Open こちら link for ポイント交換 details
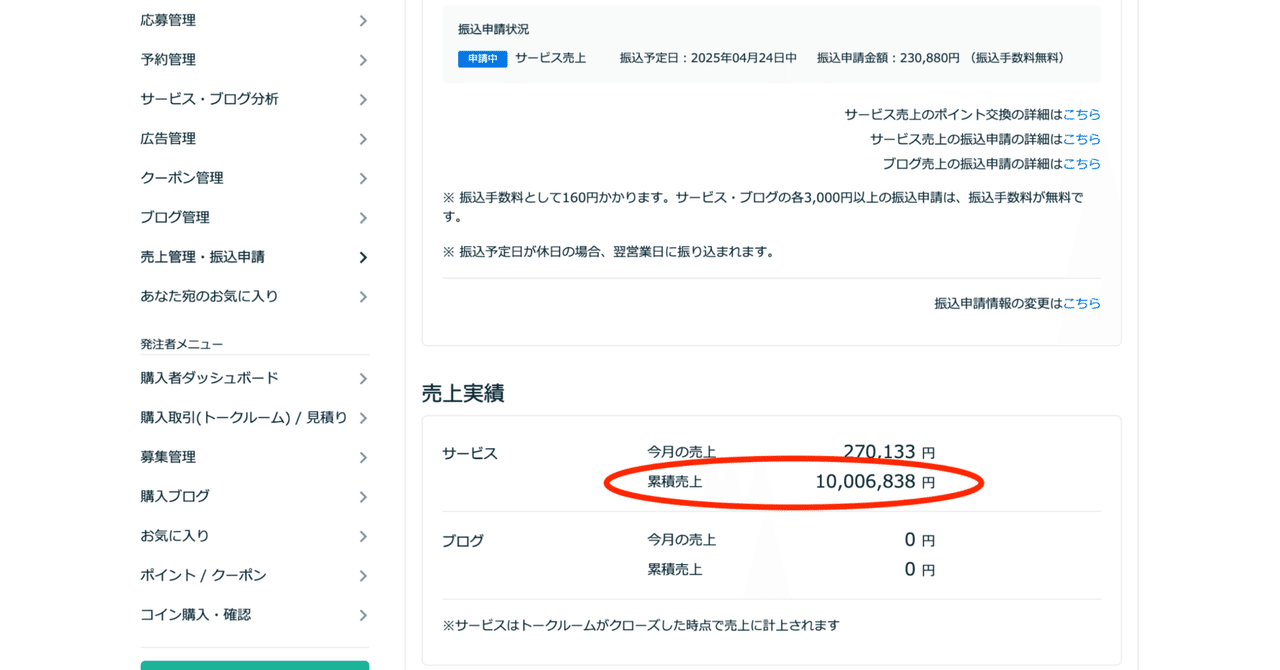1280x670 pixels. tap(1081, 115)
